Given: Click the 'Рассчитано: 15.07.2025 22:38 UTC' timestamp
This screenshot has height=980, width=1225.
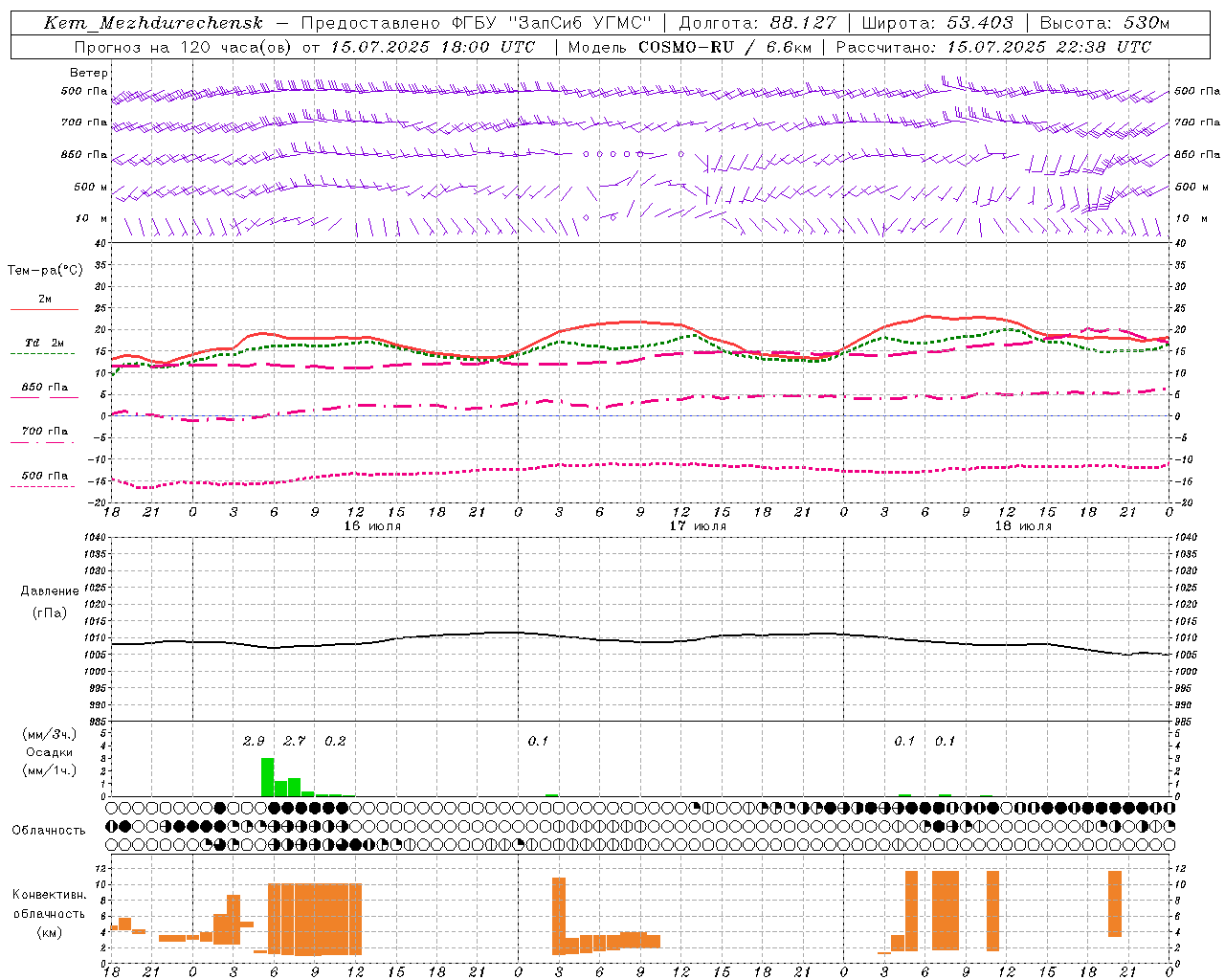Looking at the screenshot, I should pyautogui.click(x=993, y=47).
